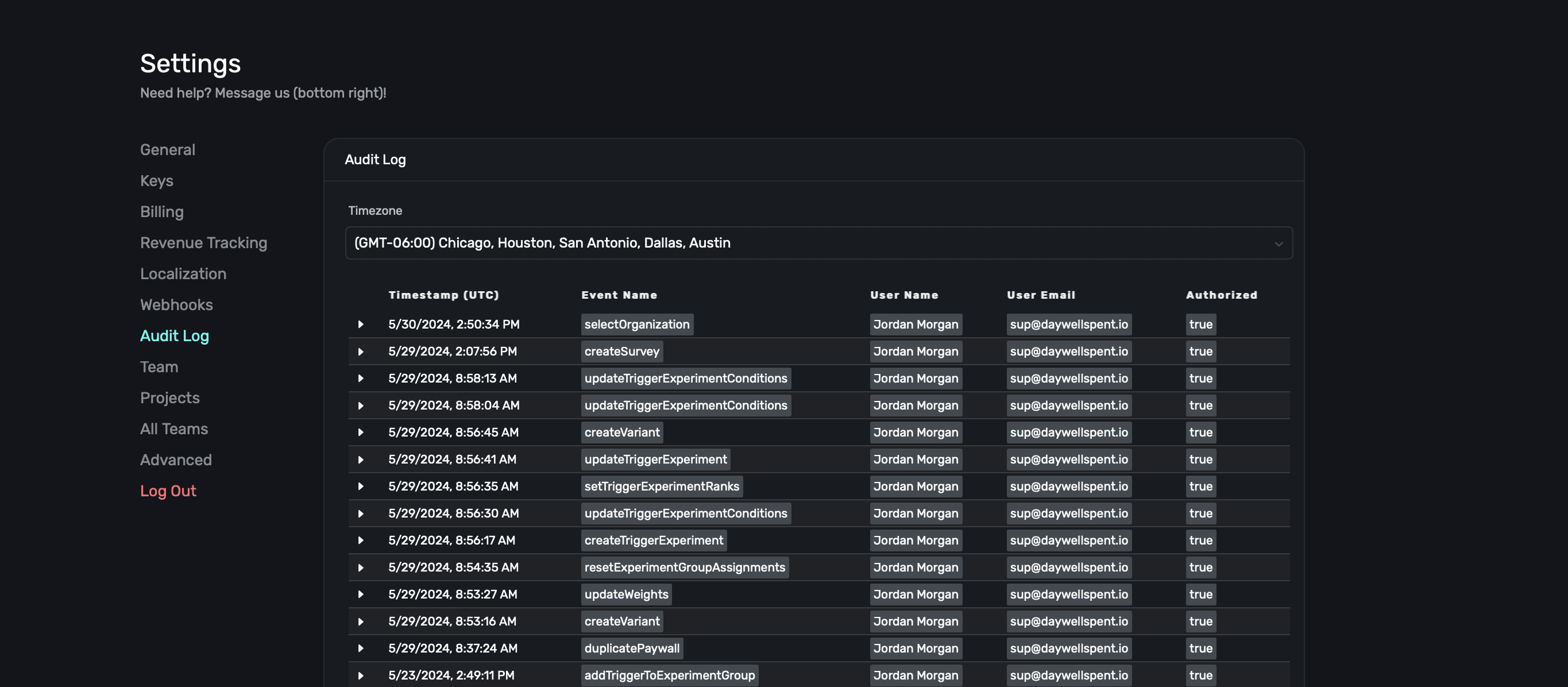Open the Timezone dropdown

[x=817, y=243]
